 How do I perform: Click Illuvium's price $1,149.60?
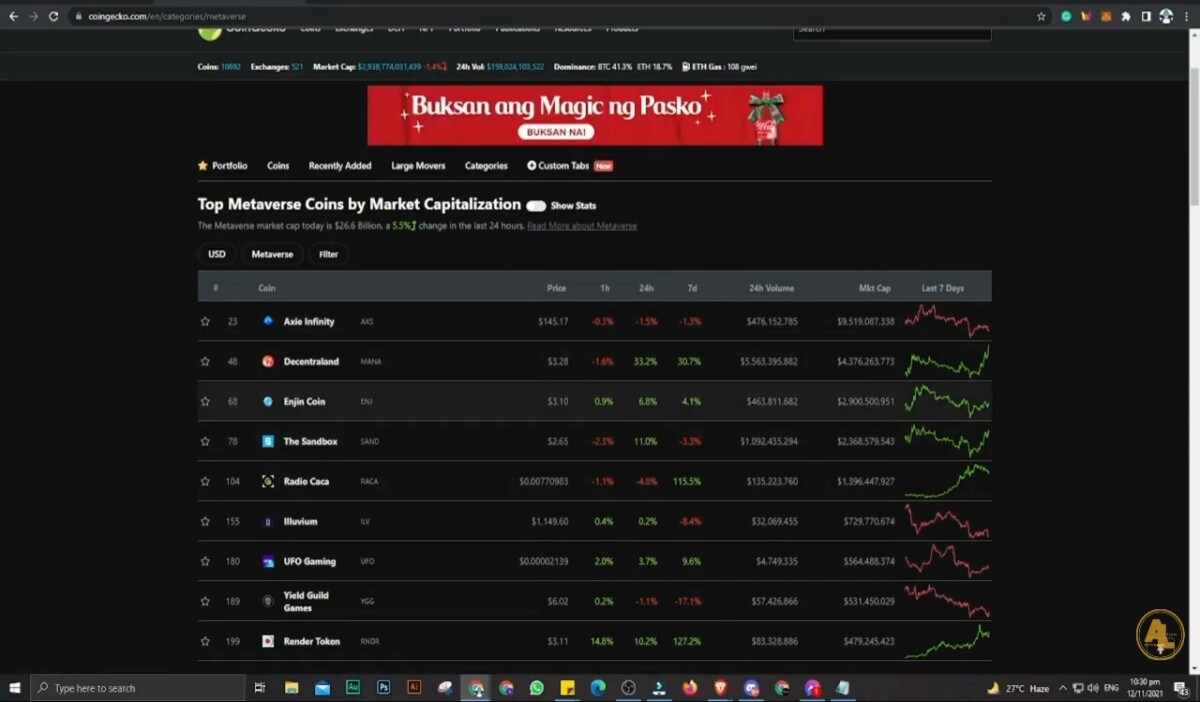pyautogui.click(x=550, y=521)
